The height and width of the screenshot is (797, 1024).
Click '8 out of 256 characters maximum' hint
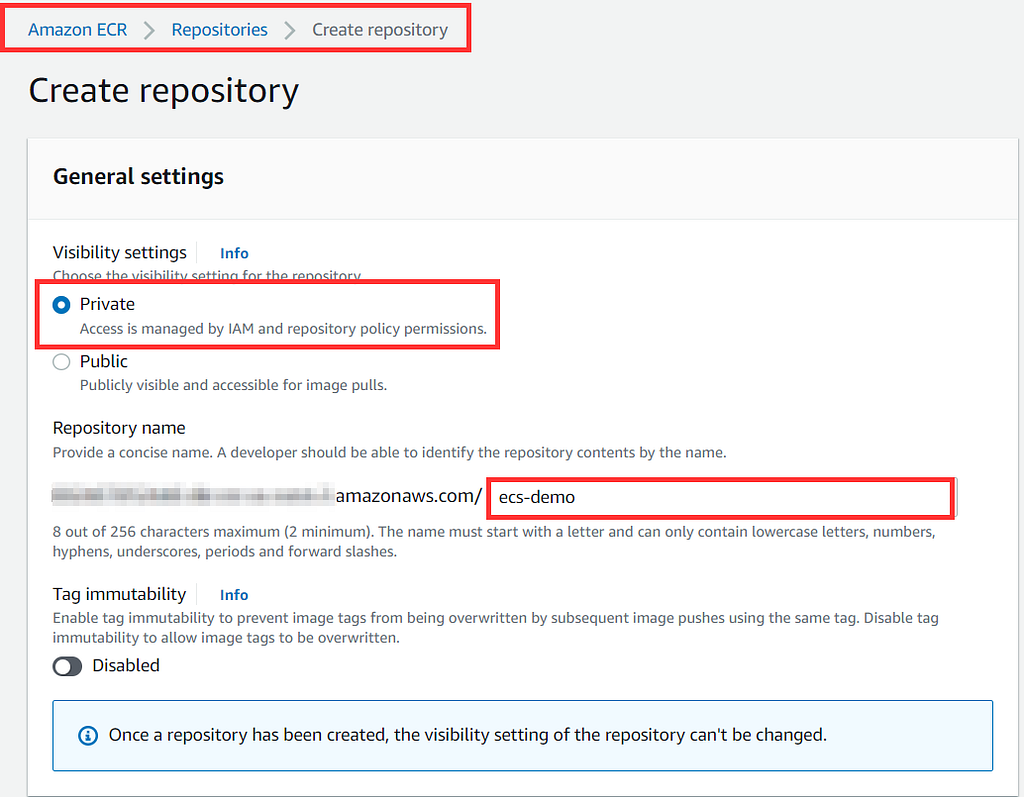pos(494,542)
